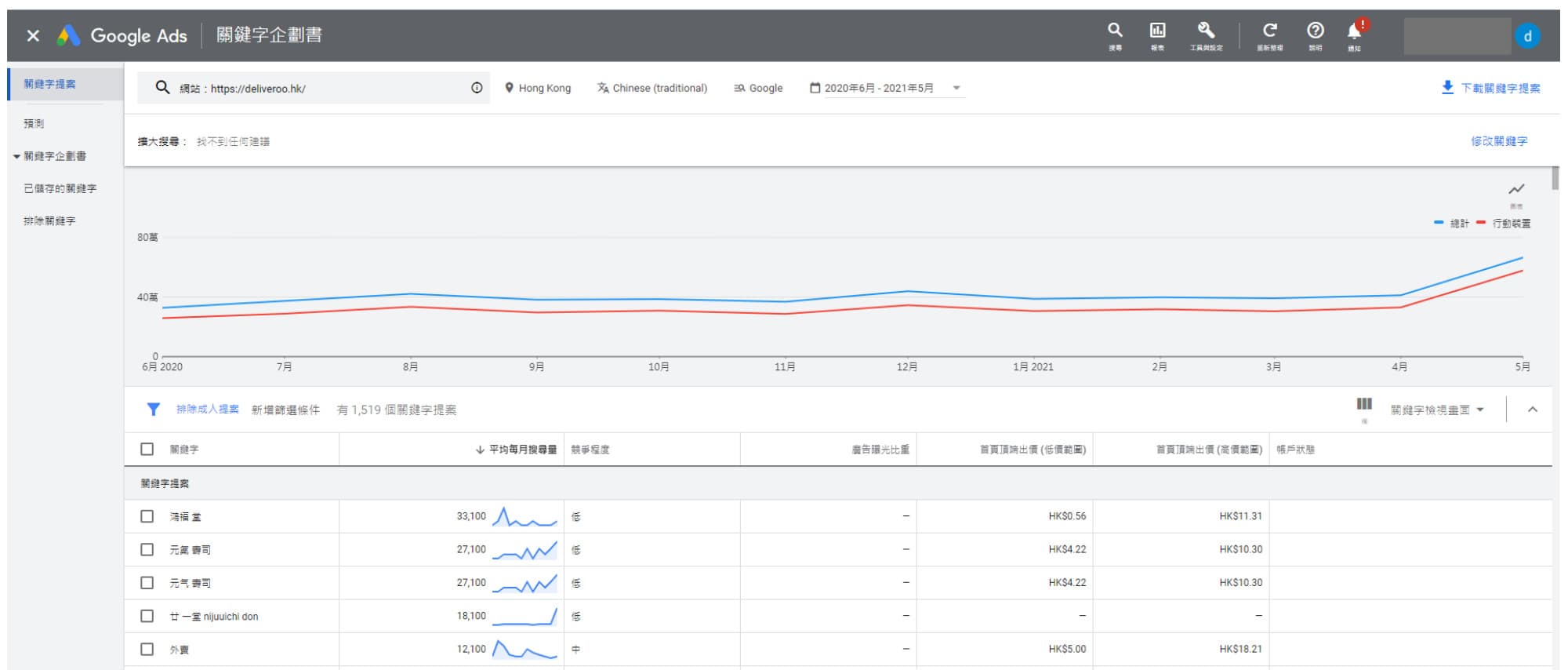
Task: Click 外賣 keyword text
Action: click(180, 650)
